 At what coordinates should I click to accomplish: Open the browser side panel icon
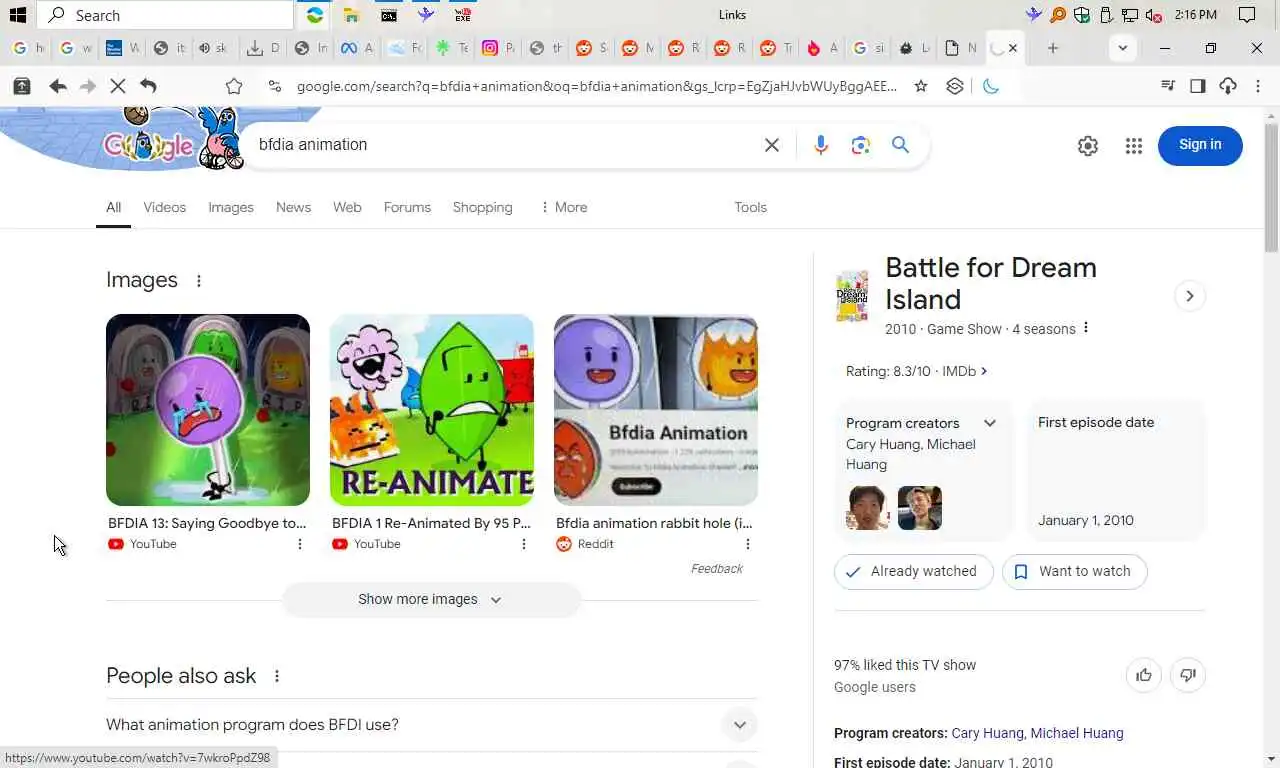coord(1198,87)
